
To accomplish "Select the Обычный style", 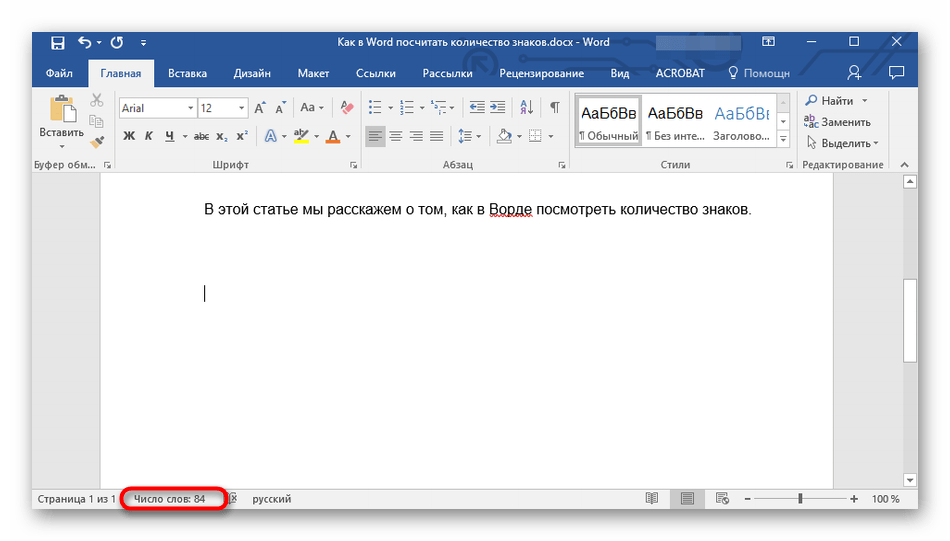I will 608,122.
